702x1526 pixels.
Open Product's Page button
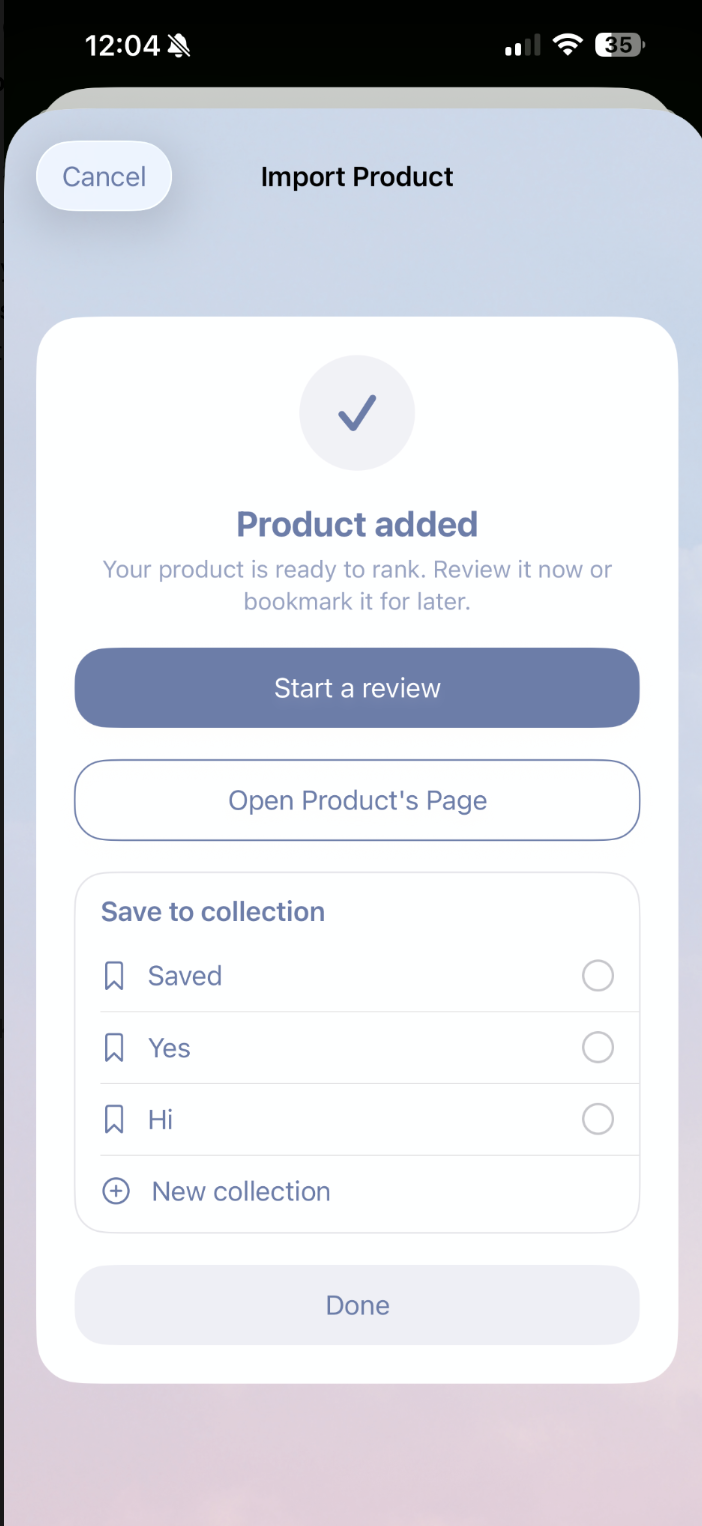(357, 800)
